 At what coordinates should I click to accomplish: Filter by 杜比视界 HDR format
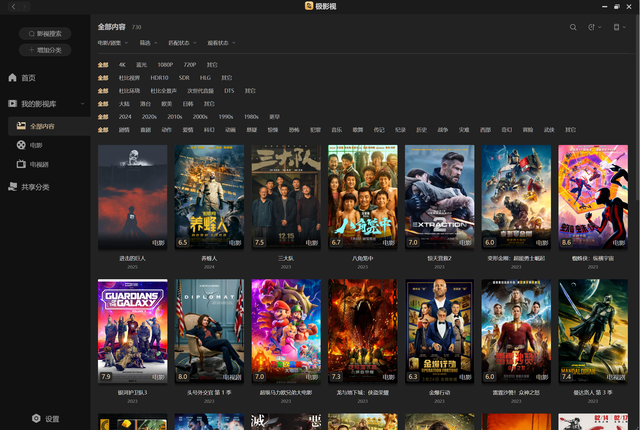[x=129, y=78]
